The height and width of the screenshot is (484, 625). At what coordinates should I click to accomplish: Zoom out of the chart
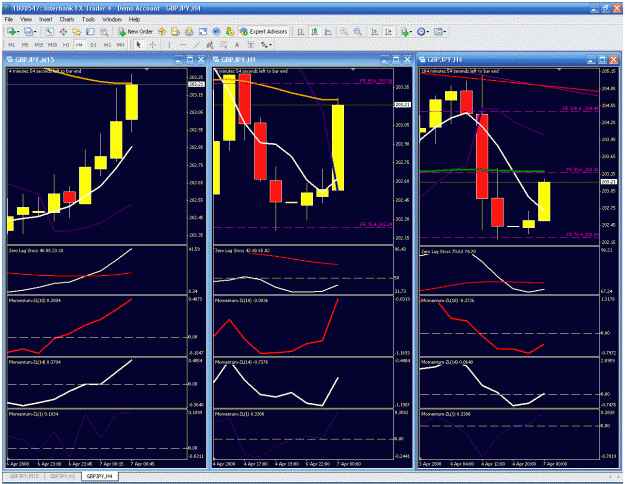tap(358, 31)
